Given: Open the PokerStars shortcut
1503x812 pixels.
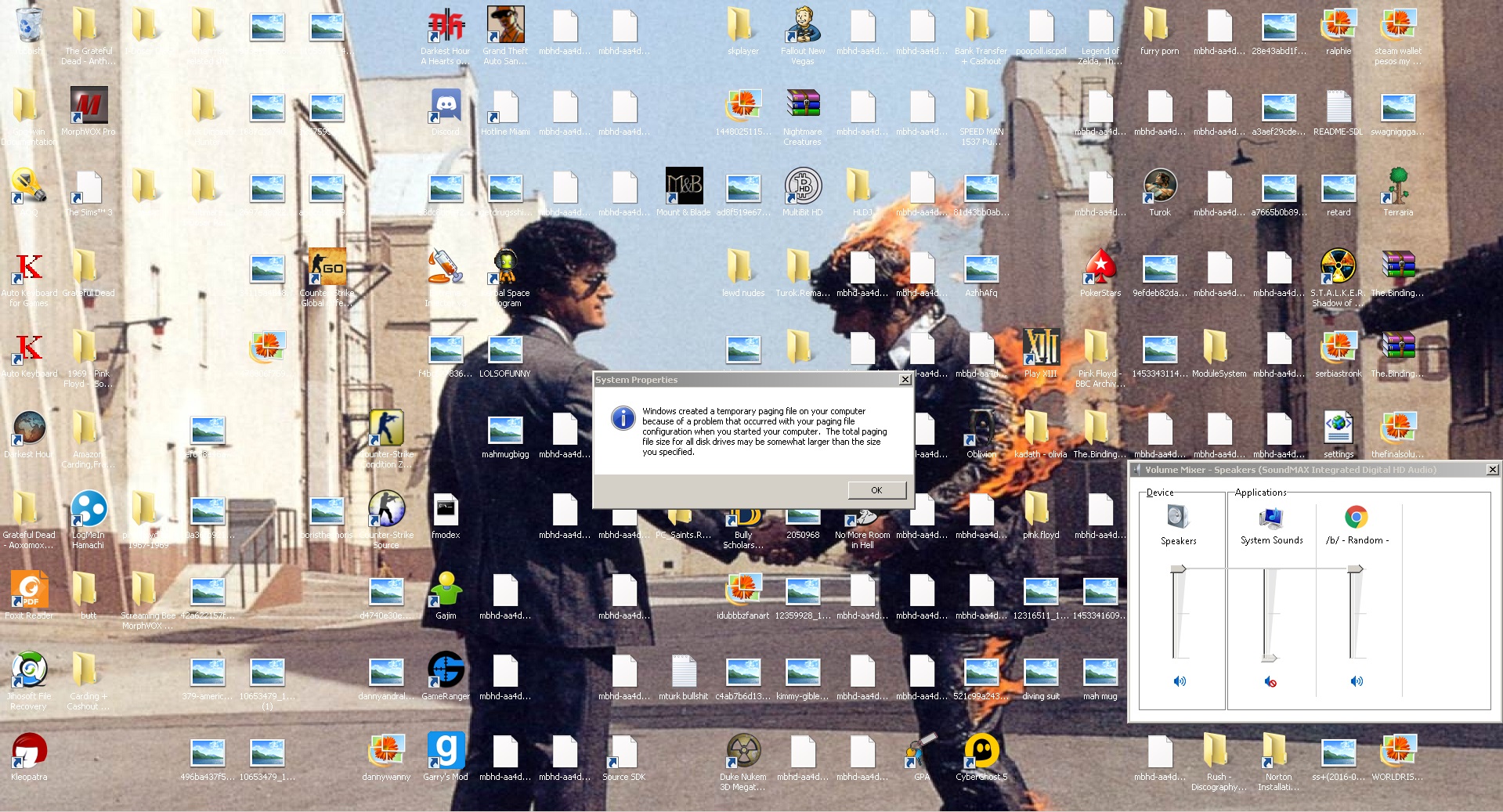Looking at the screenshot, I should click(x=1100, y=267).
